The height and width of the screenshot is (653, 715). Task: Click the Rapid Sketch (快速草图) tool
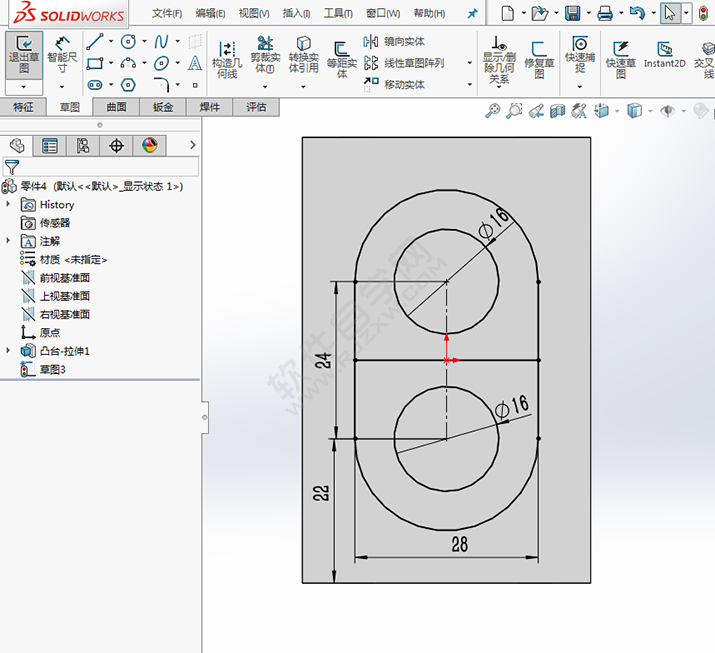[621, 60]
